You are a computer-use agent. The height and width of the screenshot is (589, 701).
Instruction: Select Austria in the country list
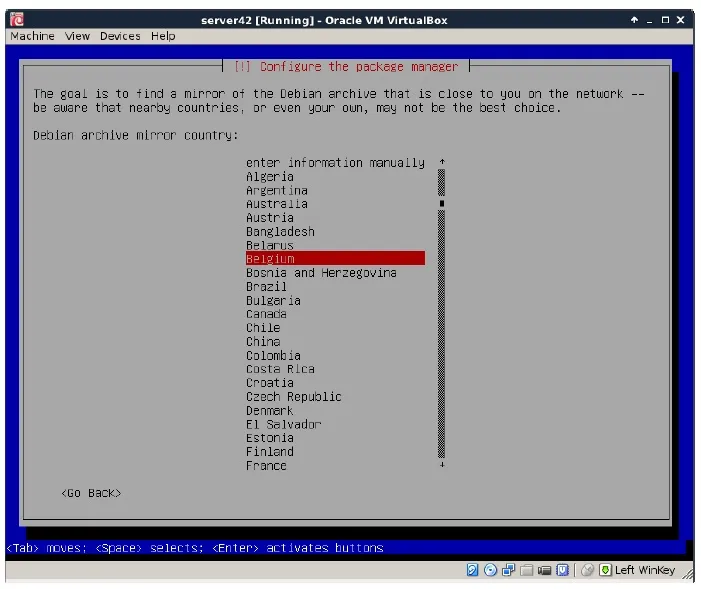coord(335,218)
